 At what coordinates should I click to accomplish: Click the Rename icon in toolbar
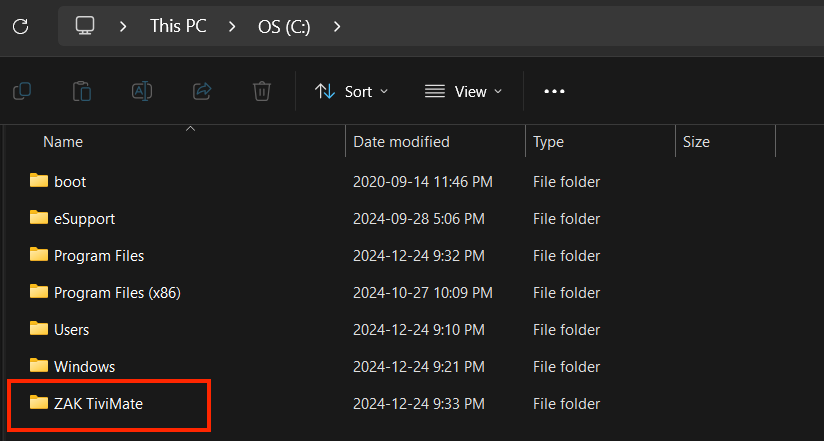click(142, 91)
